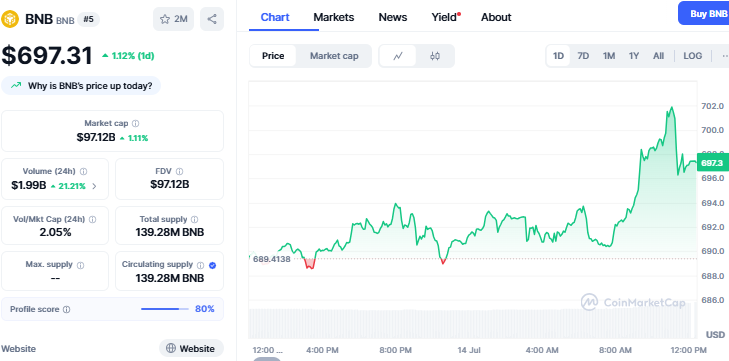Click the BNB coin logo icon
729x361 pixels.
point(10,19)
